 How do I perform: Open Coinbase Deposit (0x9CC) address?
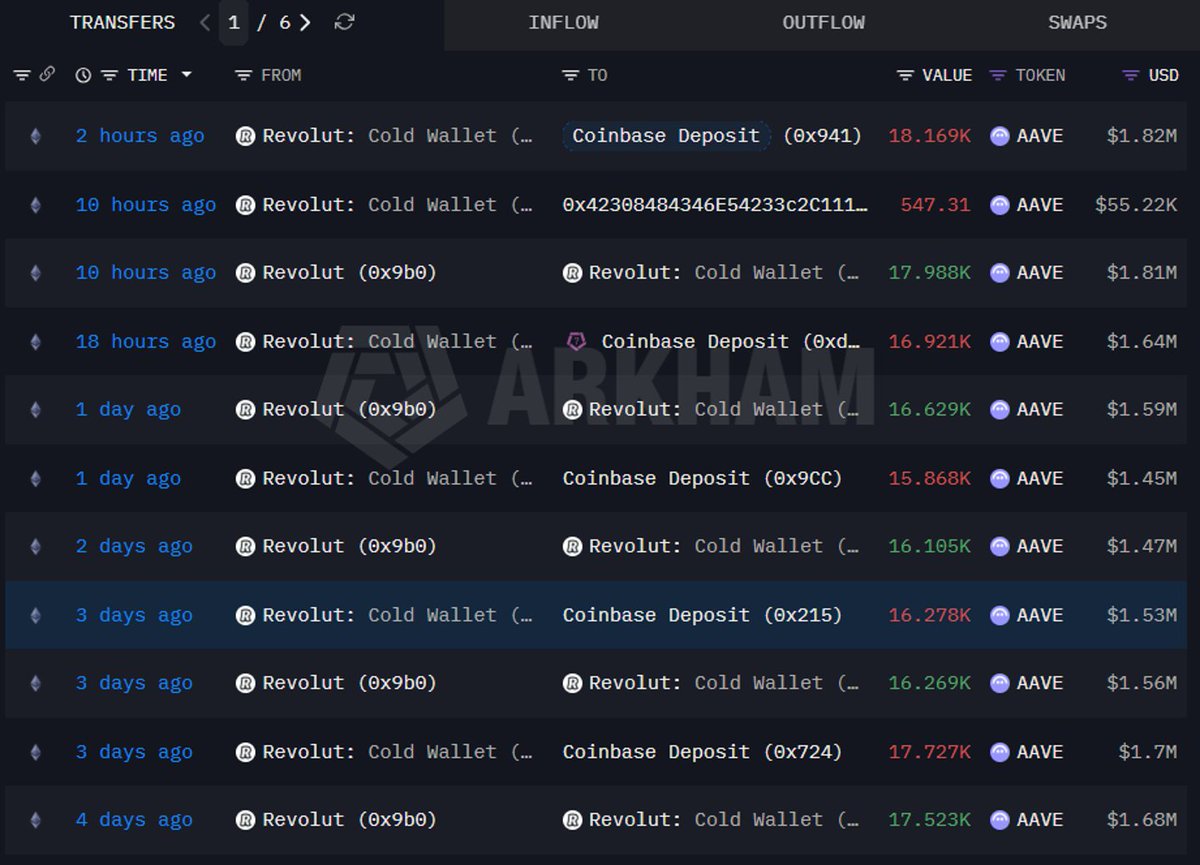tap(702, 478)
